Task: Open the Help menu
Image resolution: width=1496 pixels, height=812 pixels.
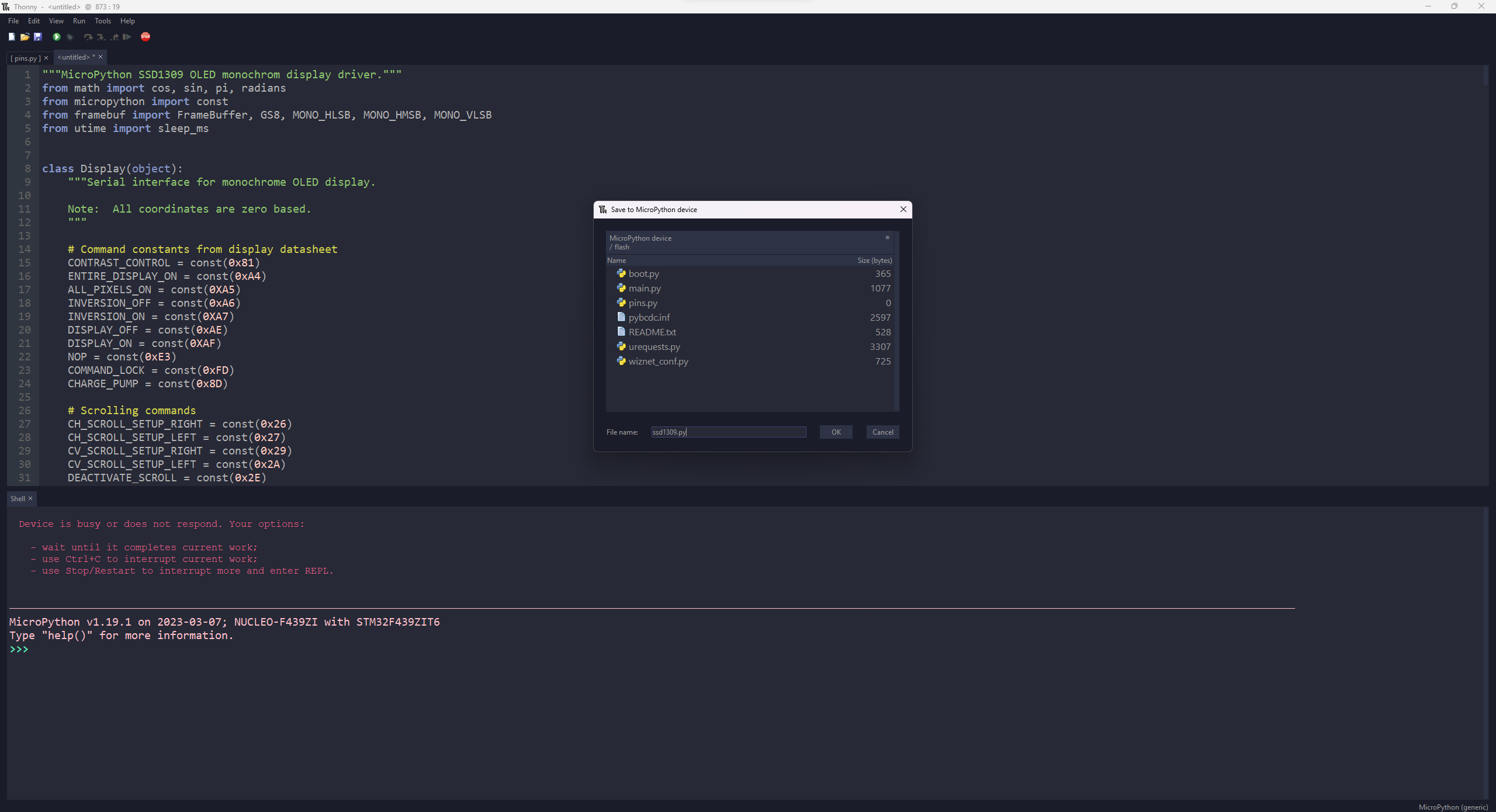Action: [x=127, y=21]
